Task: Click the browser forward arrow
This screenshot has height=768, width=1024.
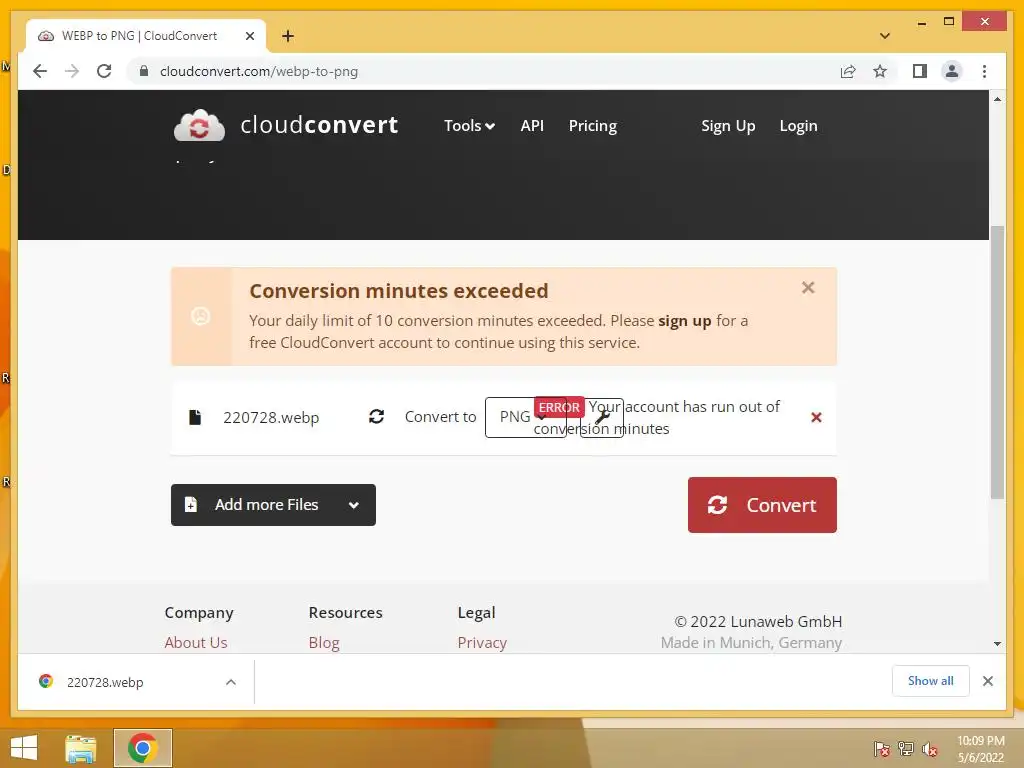Action: click(x=72, y=71)
